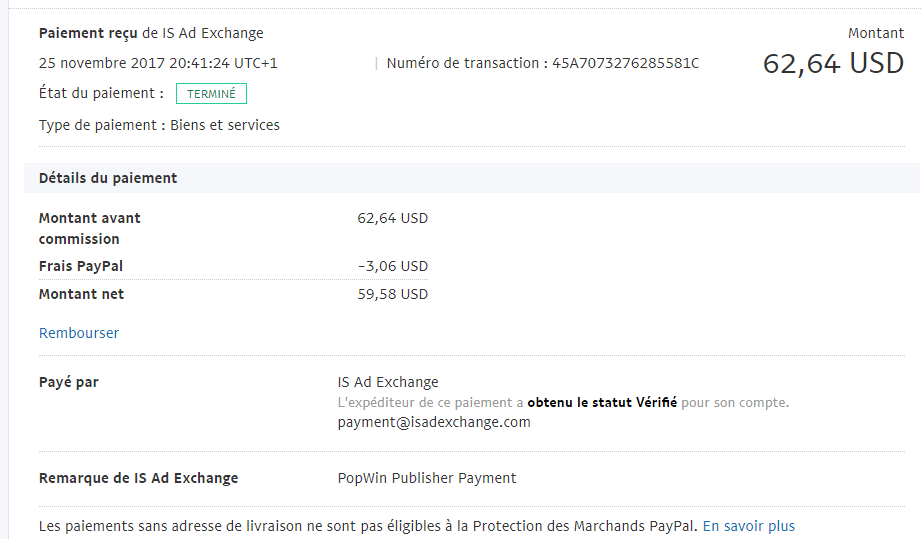Image resolution: width=921 pixels, height=539 pixels.
Task: Select the 25 novembre 2017 date text
Action: pos(102,63)
